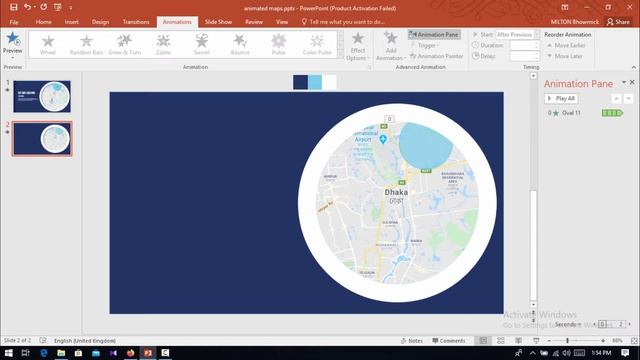Collapse the ribbon with the chevron
Viewport: 640px width, 360px height.
point(633,67)
